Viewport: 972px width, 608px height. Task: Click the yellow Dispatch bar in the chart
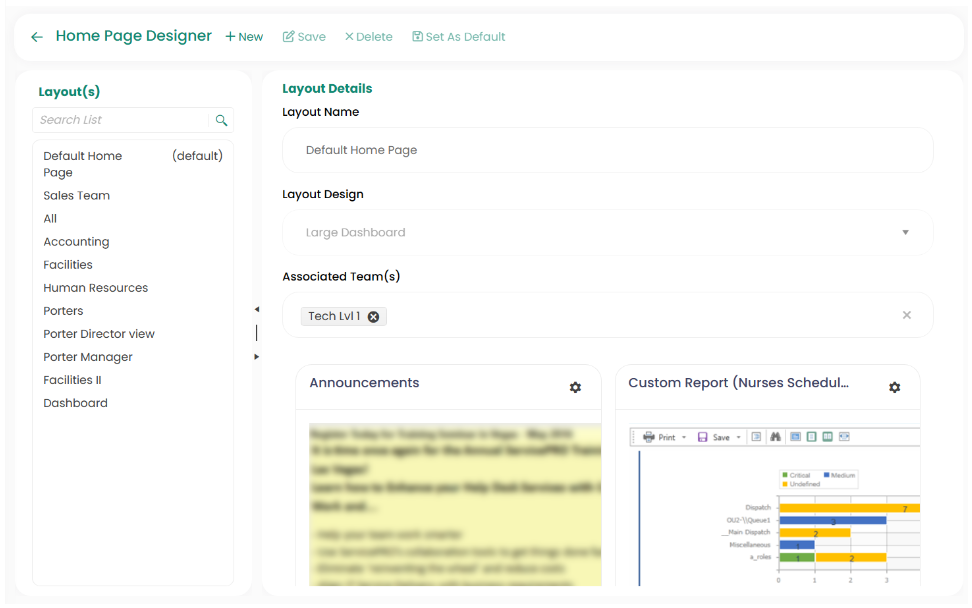click(849, 508)
